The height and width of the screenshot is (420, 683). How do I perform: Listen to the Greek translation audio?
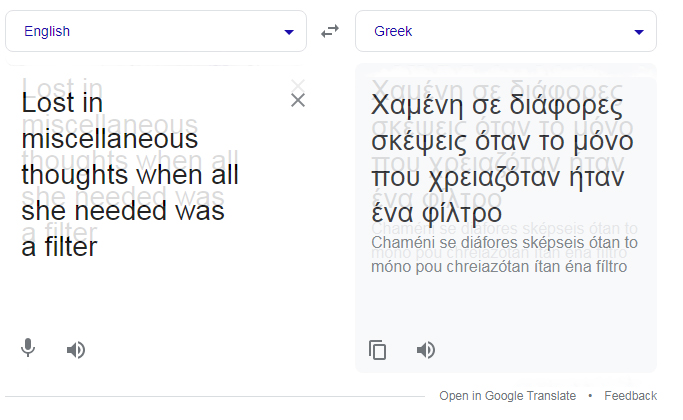coord(426,349)
